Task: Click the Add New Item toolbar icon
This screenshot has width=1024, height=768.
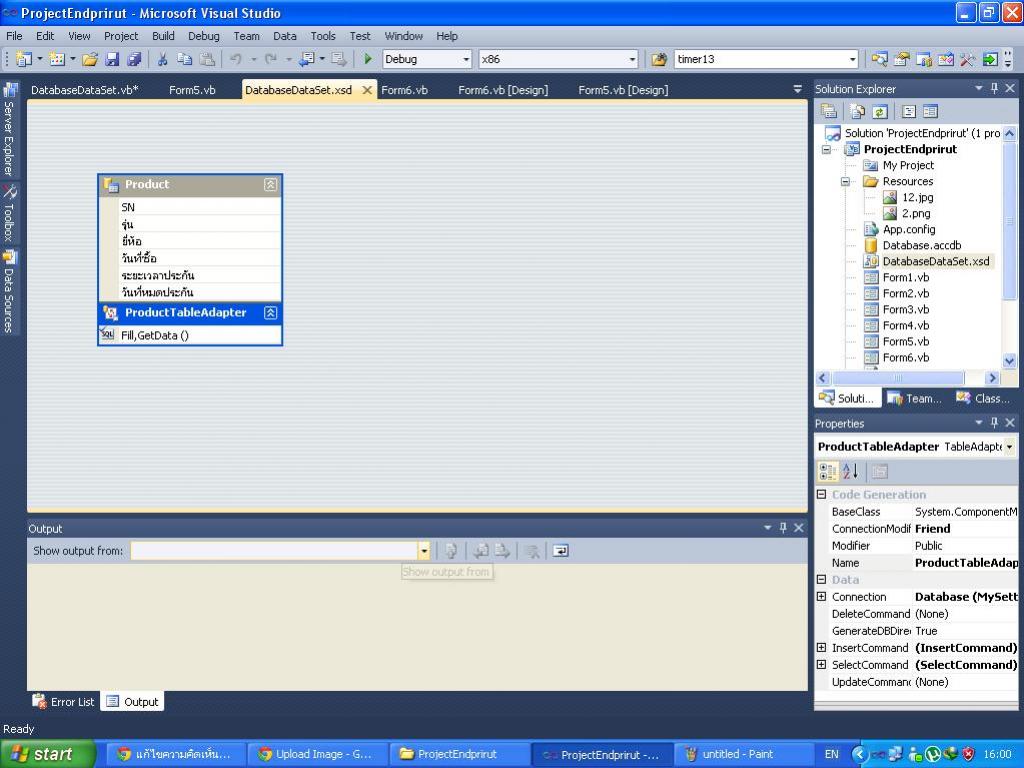Action: pos(57,59)
